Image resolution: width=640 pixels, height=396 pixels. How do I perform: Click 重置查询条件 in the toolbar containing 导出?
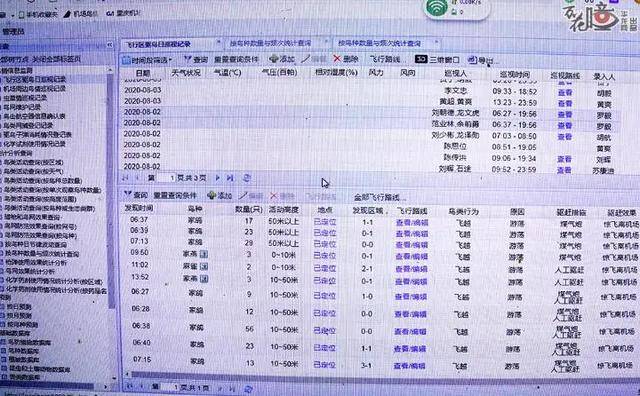tap(236, 59)
